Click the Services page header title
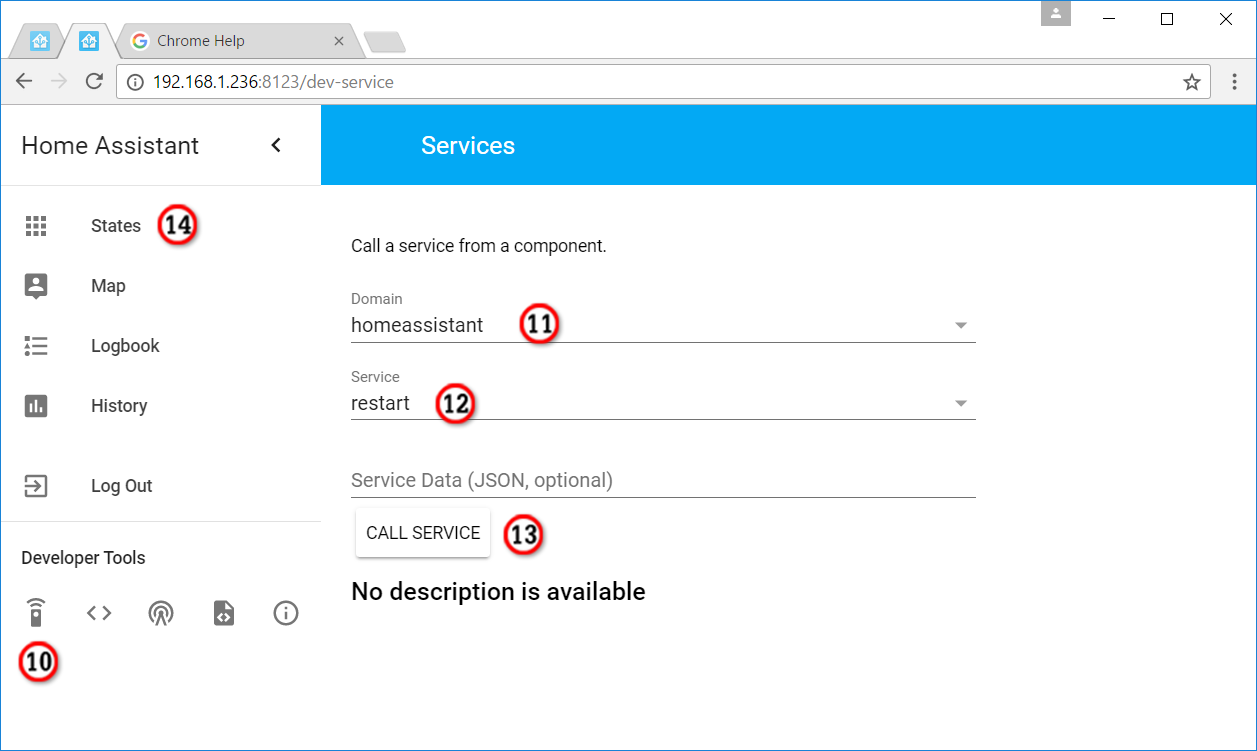This screenshot has height=751, width=1257. (x=468, y=145)
